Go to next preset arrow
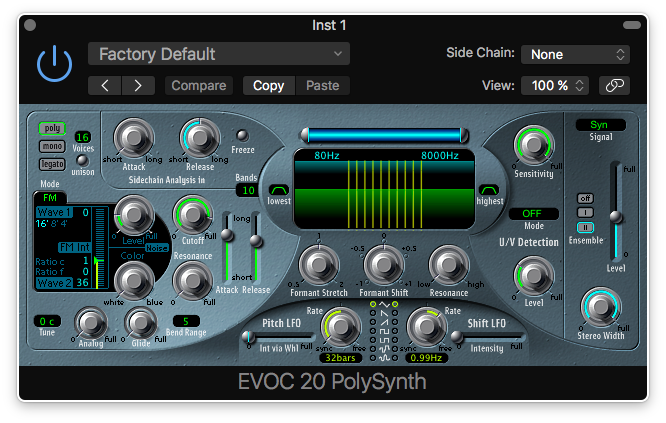This screenshot has width=666, height=423. coord(138,86)
